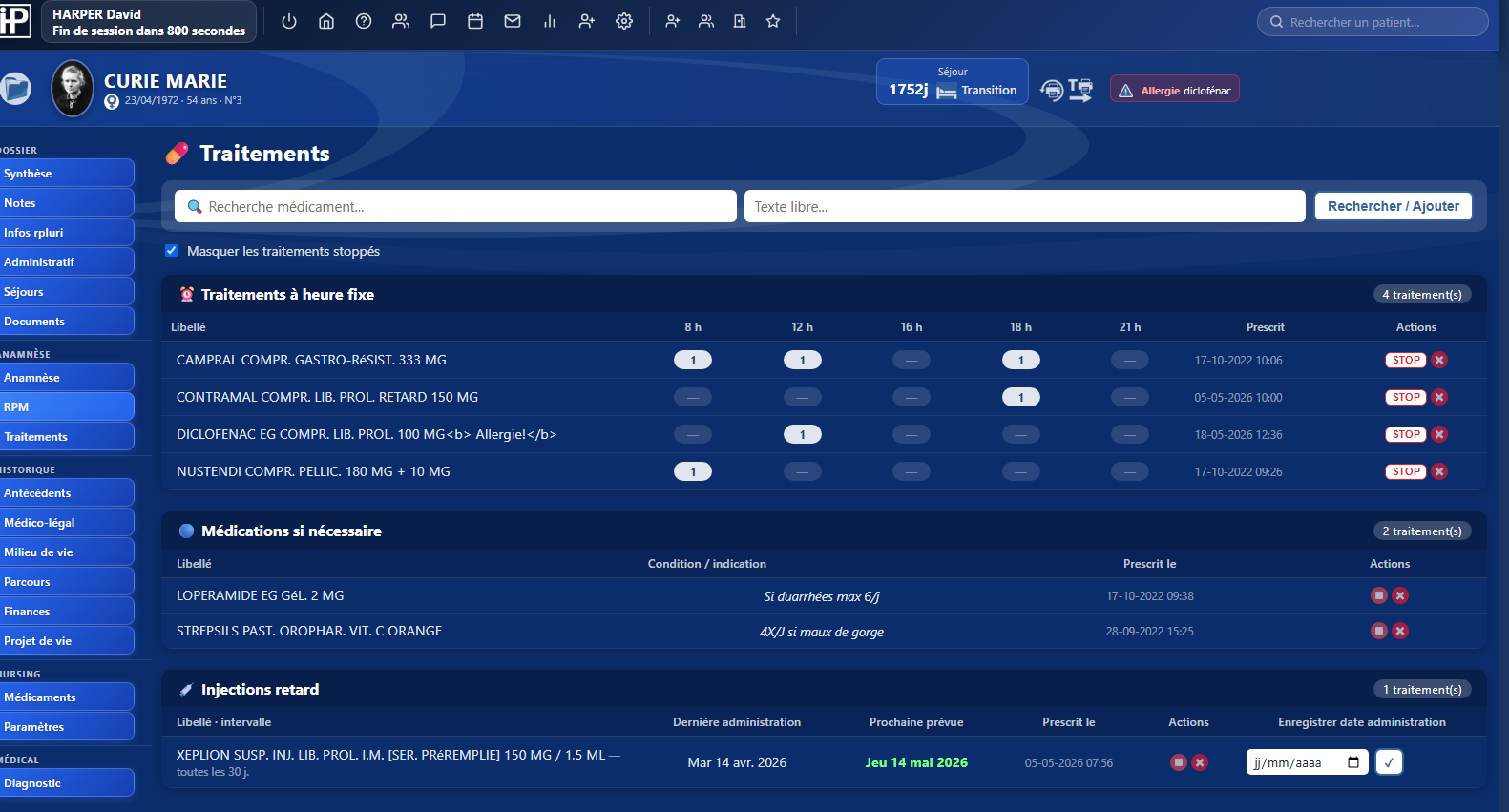Delete DICLOFENAC with its red X icon

1439,434
